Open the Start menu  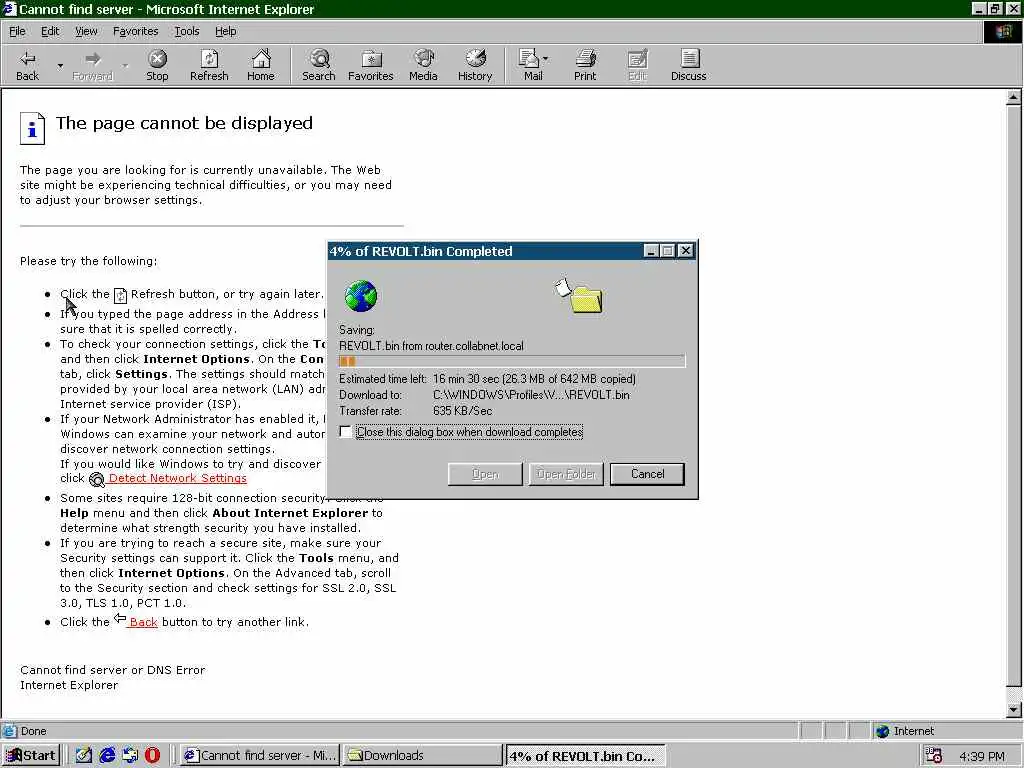[31, 756]
